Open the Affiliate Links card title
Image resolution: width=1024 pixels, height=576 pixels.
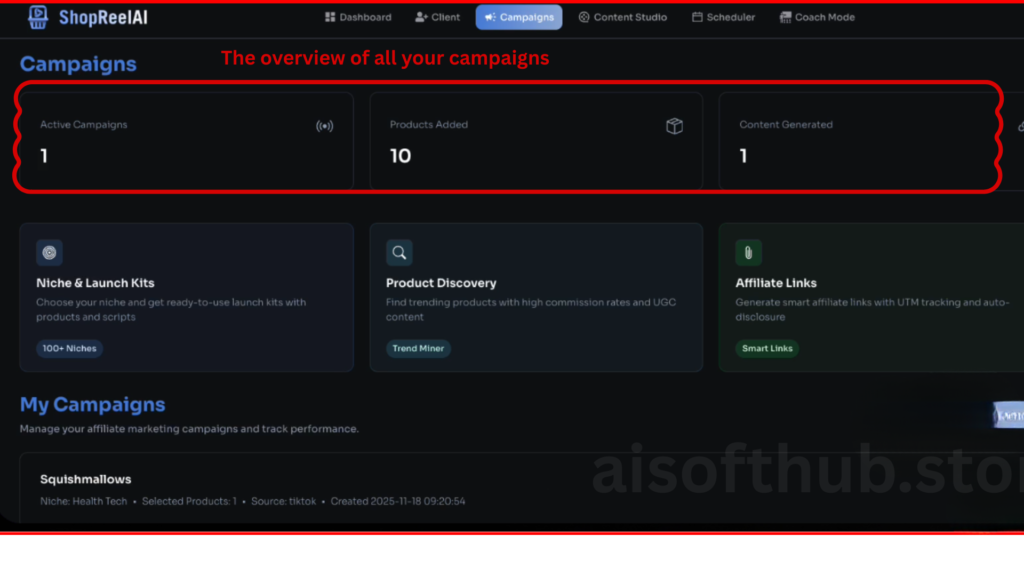[776, 283]
